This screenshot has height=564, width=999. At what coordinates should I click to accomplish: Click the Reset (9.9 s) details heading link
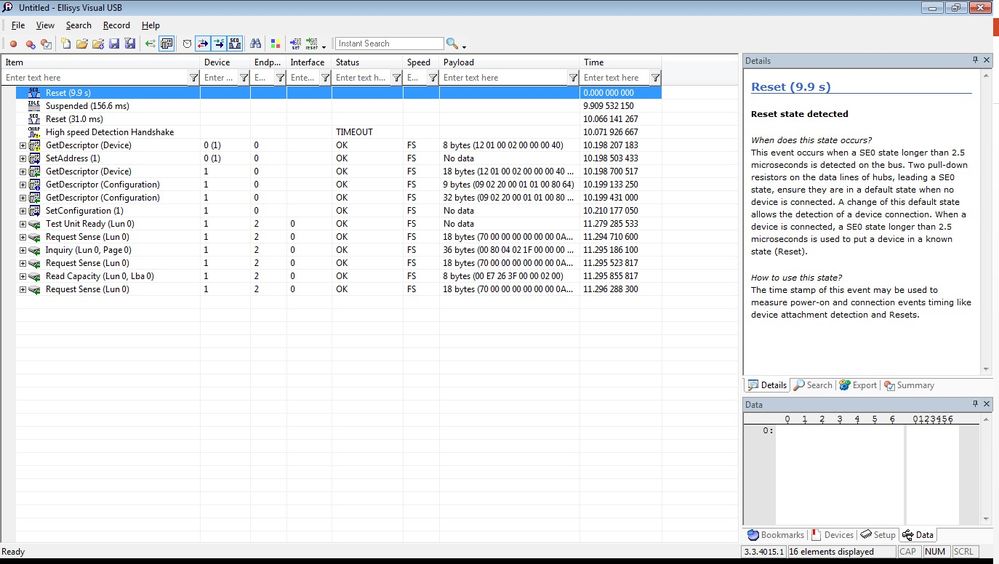click(x=791, y=87)
